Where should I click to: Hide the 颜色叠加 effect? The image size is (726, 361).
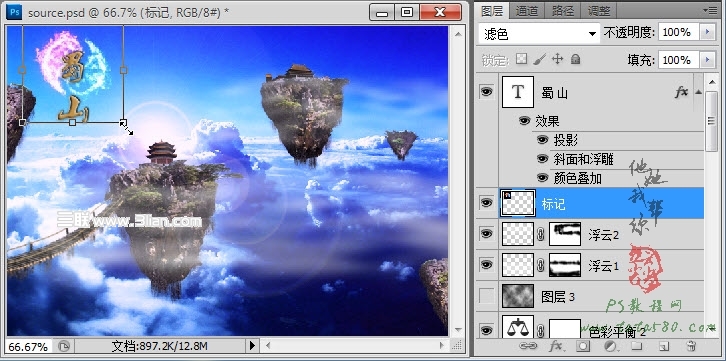coord(542,178)
